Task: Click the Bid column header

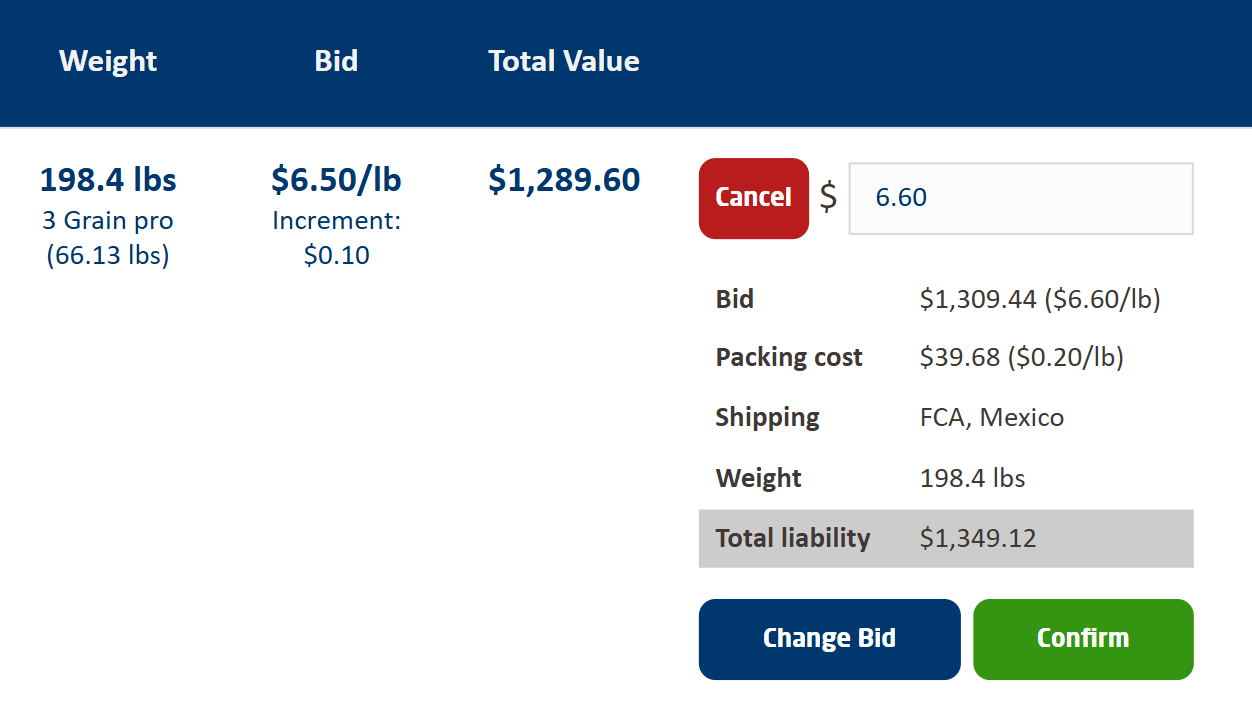Action: coord(336,61)
